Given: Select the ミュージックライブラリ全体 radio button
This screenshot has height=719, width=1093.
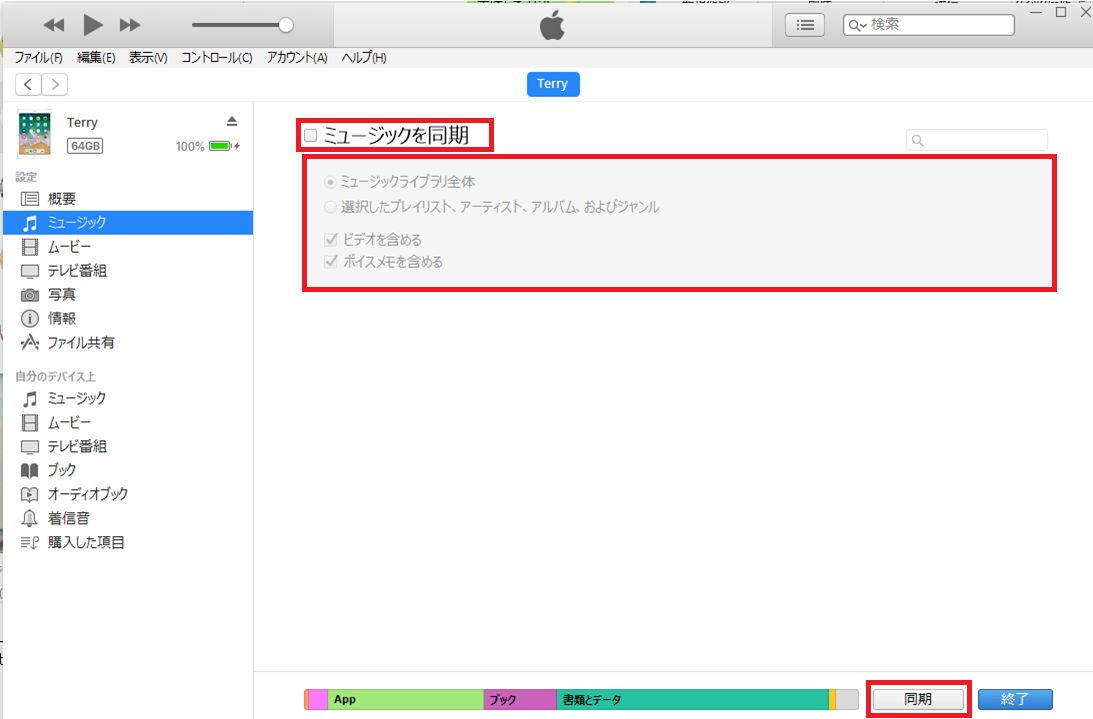Looking at the screenshot, I should pos(331,183).
